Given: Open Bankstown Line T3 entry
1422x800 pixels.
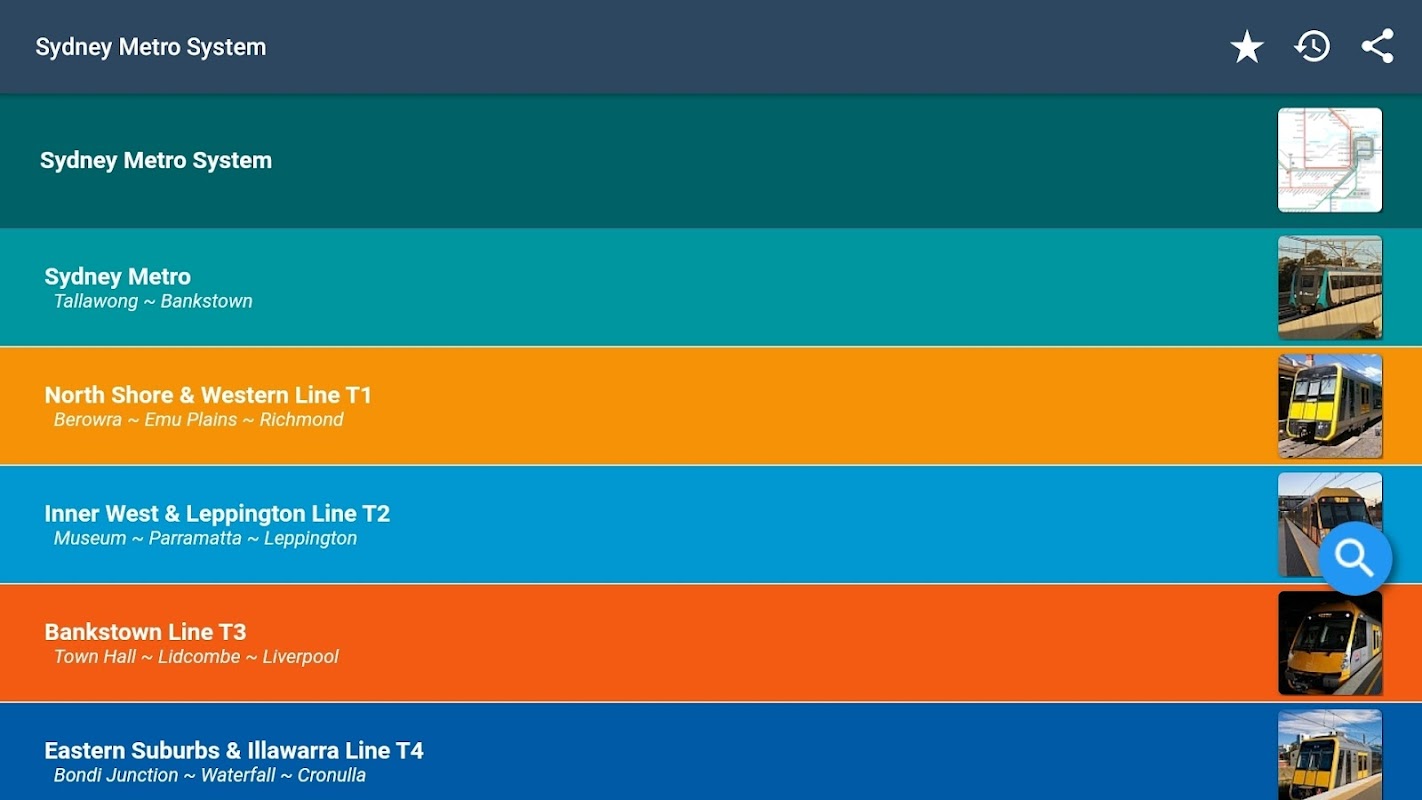Looking at the screenshot, I should [711, 643].
